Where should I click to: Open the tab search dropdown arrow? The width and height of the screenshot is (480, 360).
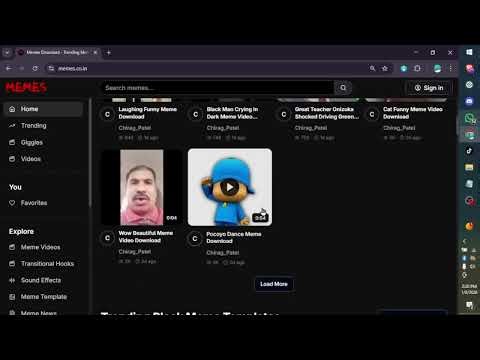(x=7, y=52)
